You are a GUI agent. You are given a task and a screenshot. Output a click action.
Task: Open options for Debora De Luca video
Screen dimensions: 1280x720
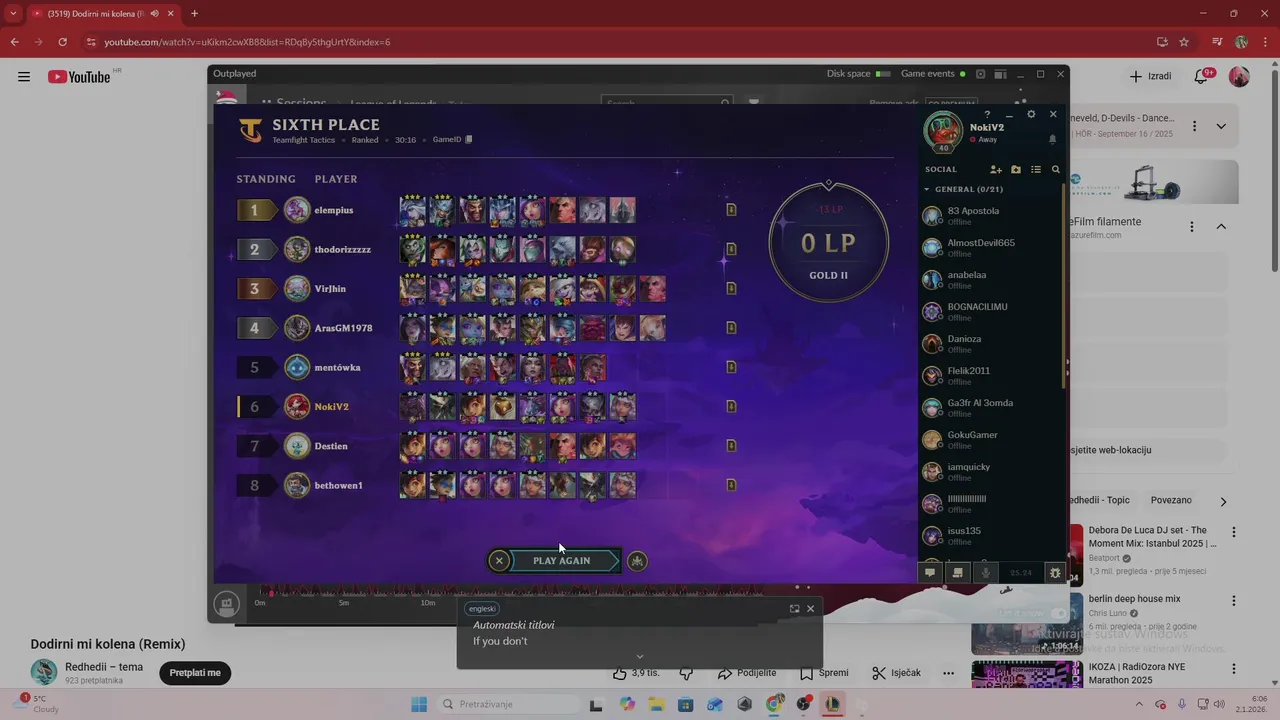1233,532
